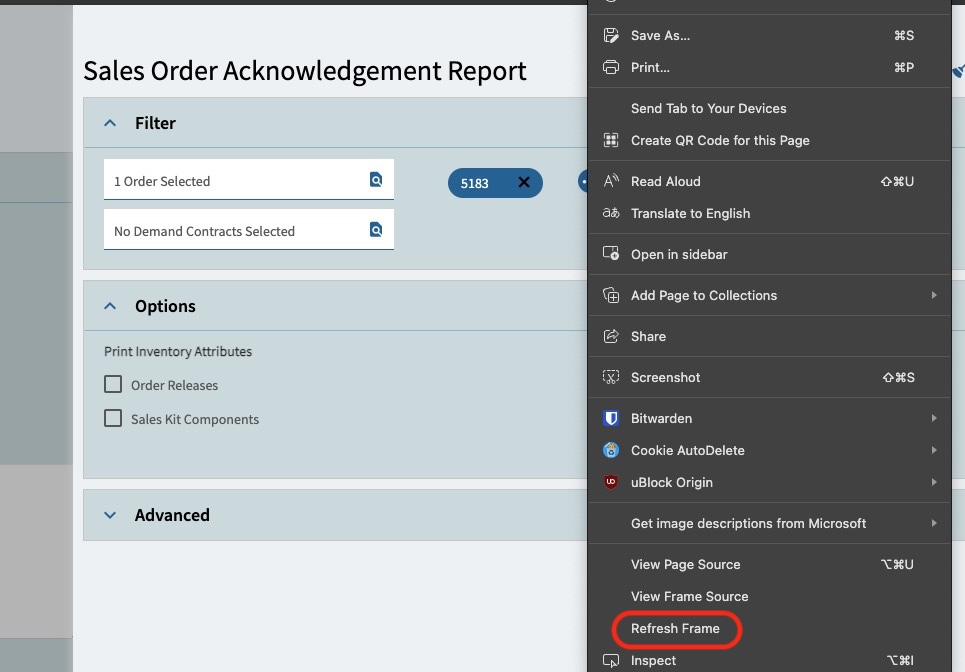Collapse the Options section
965x672 pixels.
tap(111, 306)
